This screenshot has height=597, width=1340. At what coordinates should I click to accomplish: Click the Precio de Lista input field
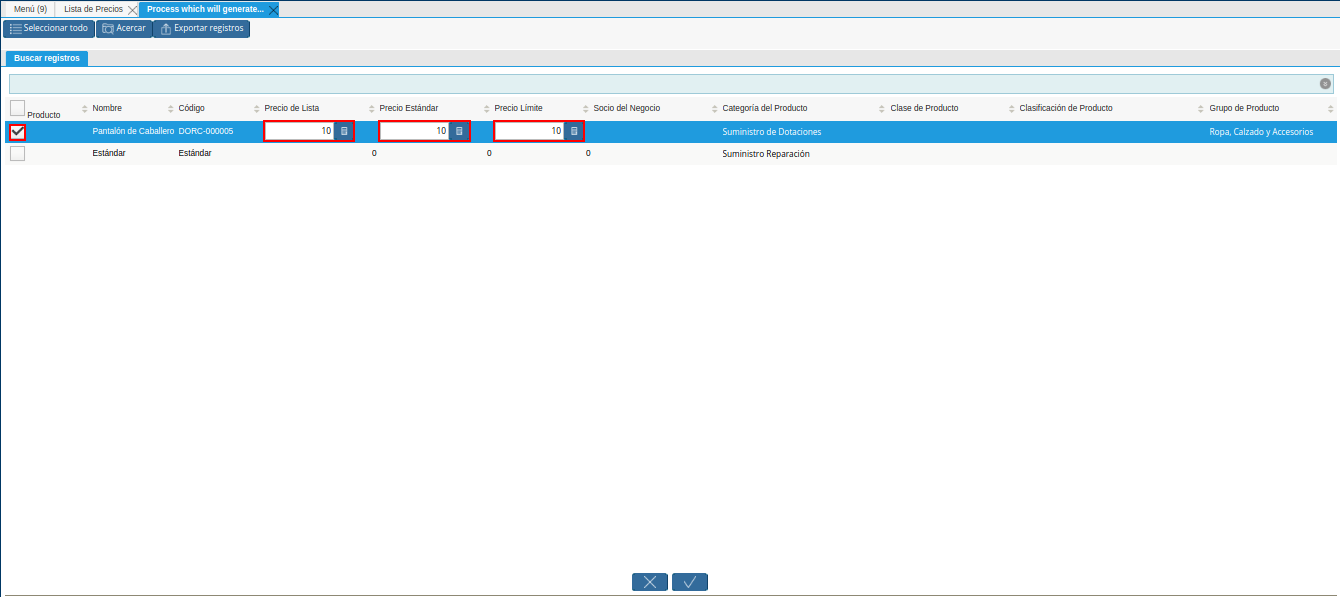[300, 131]
